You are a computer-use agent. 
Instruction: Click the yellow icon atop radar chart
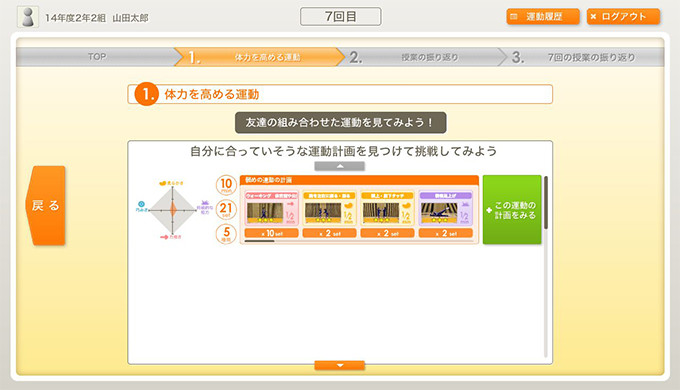click(x=163, y=184)
